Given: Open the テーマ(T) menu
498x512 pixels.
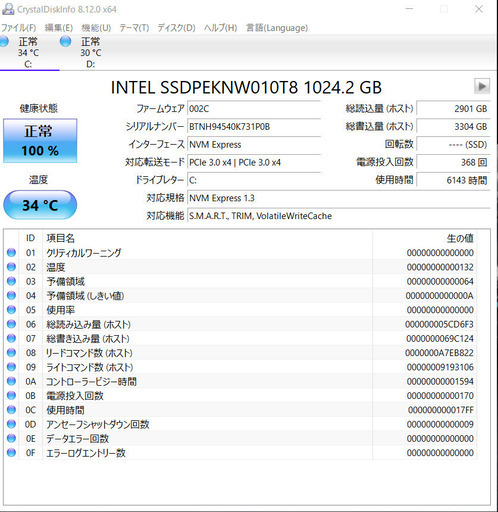Looking at the screenshot, I should 134,28.
